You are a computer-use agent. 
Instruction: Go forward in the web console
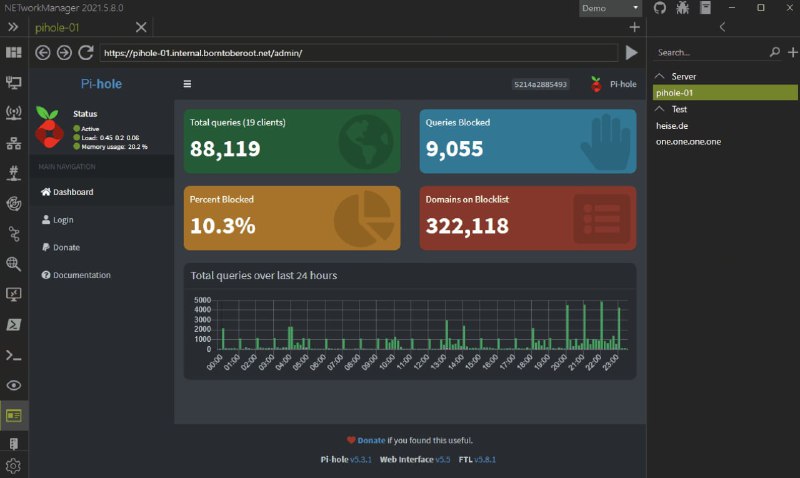(x=64, y=53)
